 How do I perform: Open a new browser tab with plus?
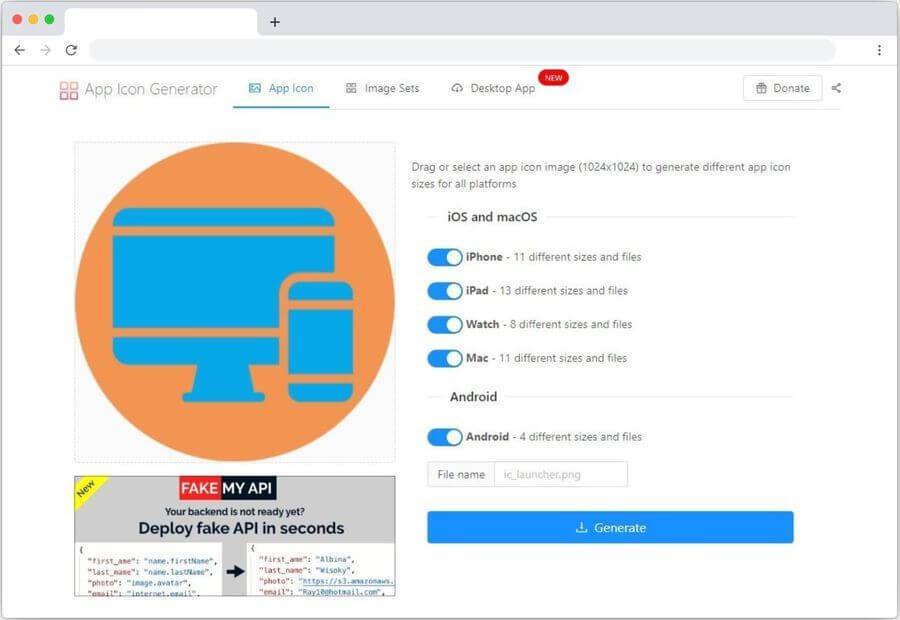[275, 22]
